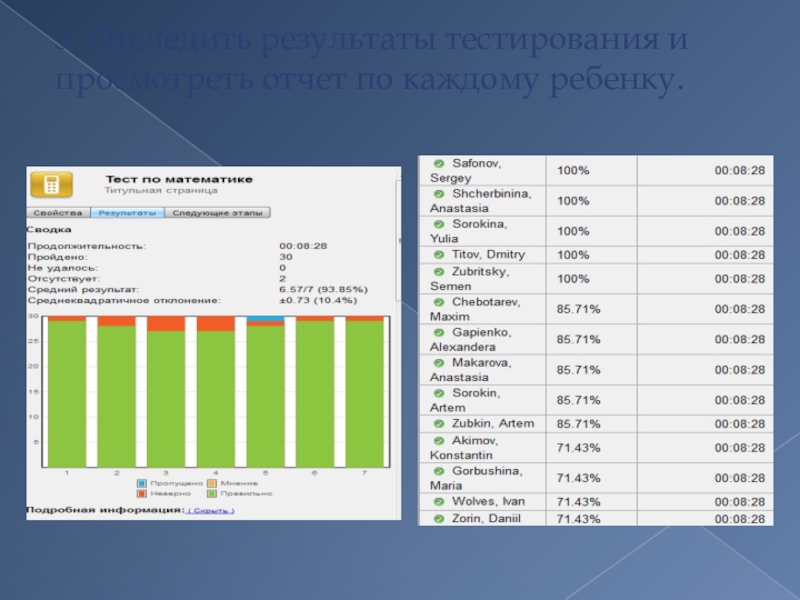Click the chart bar for question 2
Image resolution: width=800 pixels, height=600 pixels.
(x=116, y=391)
